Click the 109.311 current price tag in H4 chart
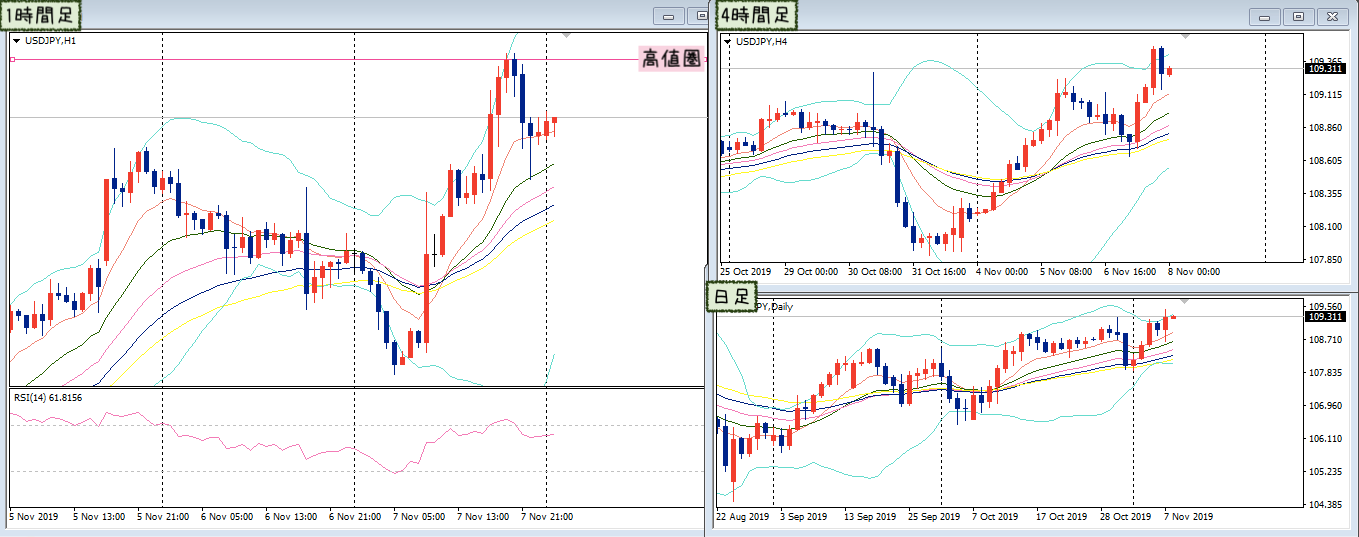The image size is (1359, 537). pos(1326,69)
